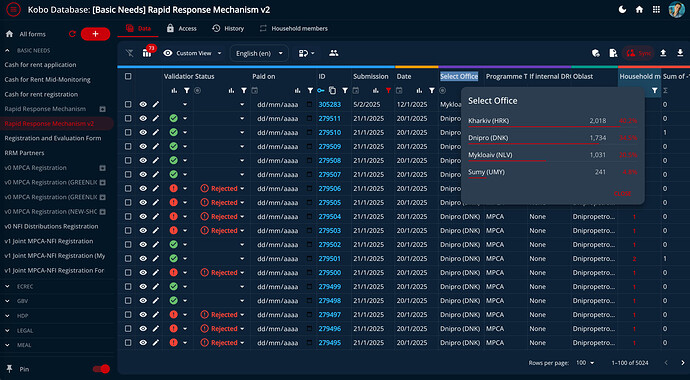Open submission link 279499
This screenshot has height=380, width=690.
tap(330, 287)
